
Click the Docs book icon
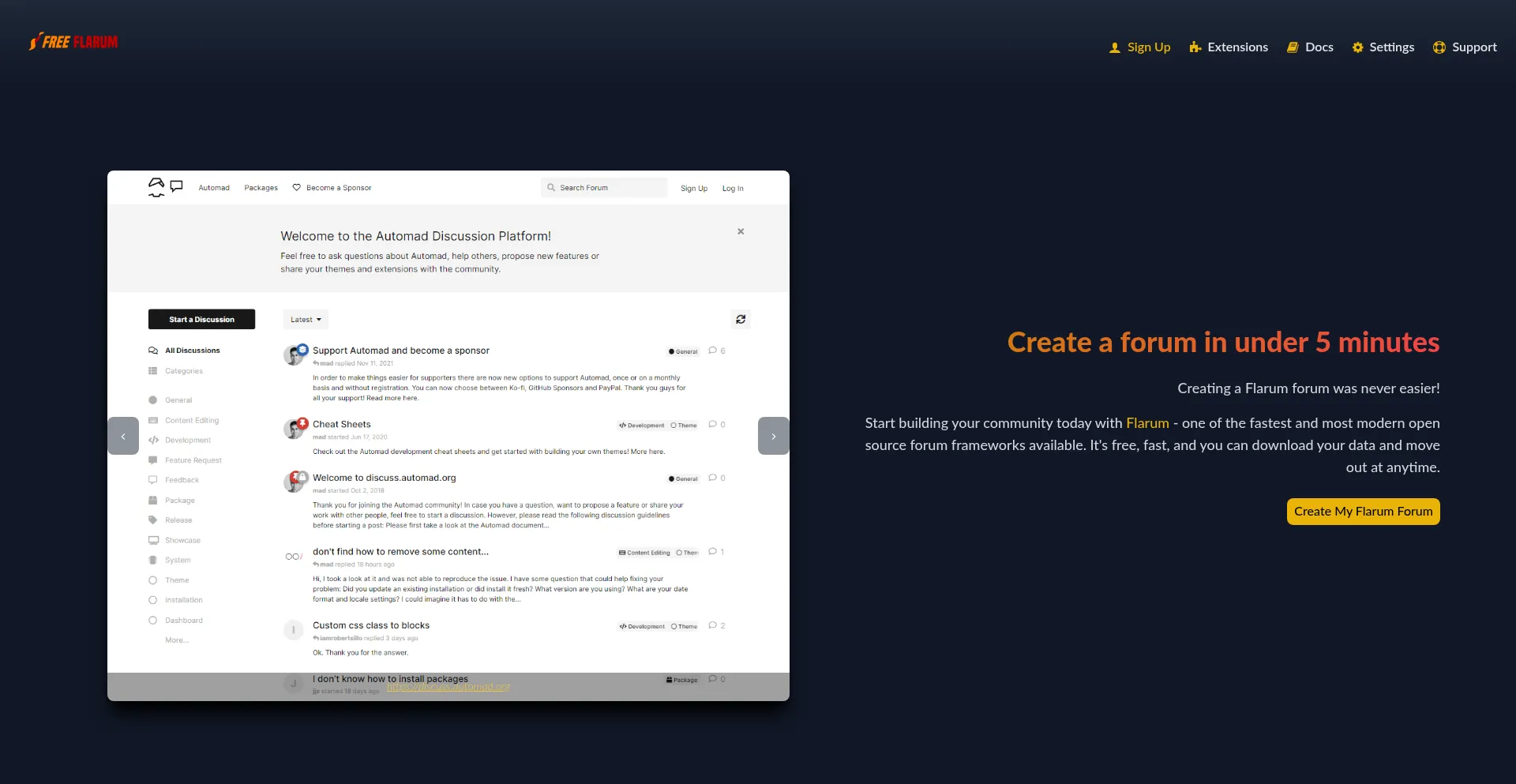(x=1293, y=47)
